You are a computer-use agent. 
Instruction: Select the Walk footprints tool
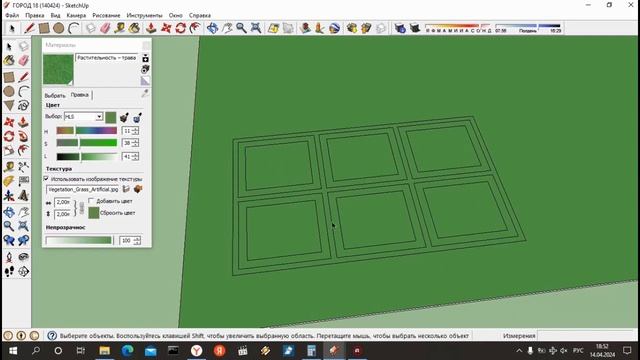tap(9, 271)
